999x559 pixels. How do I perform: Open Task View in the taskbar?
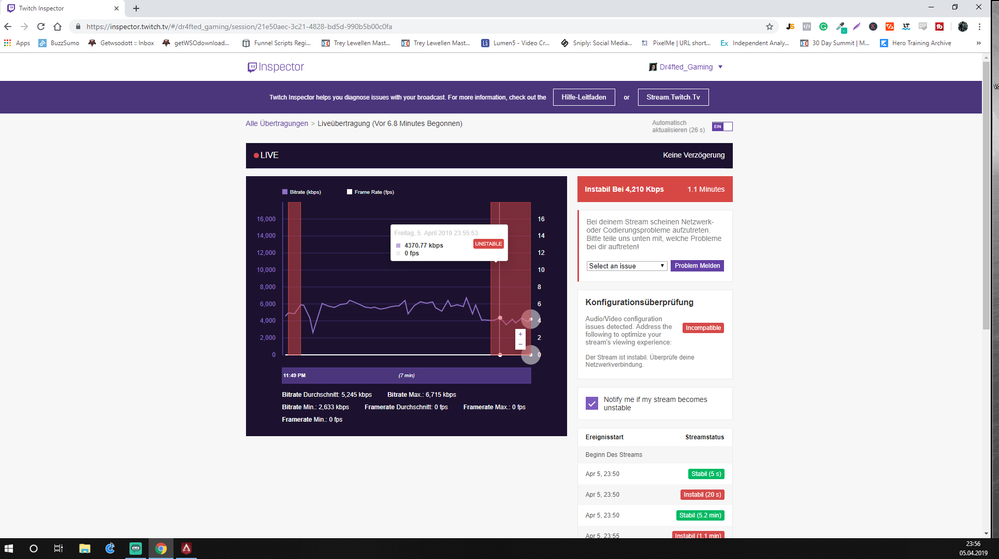pos(58,548)
